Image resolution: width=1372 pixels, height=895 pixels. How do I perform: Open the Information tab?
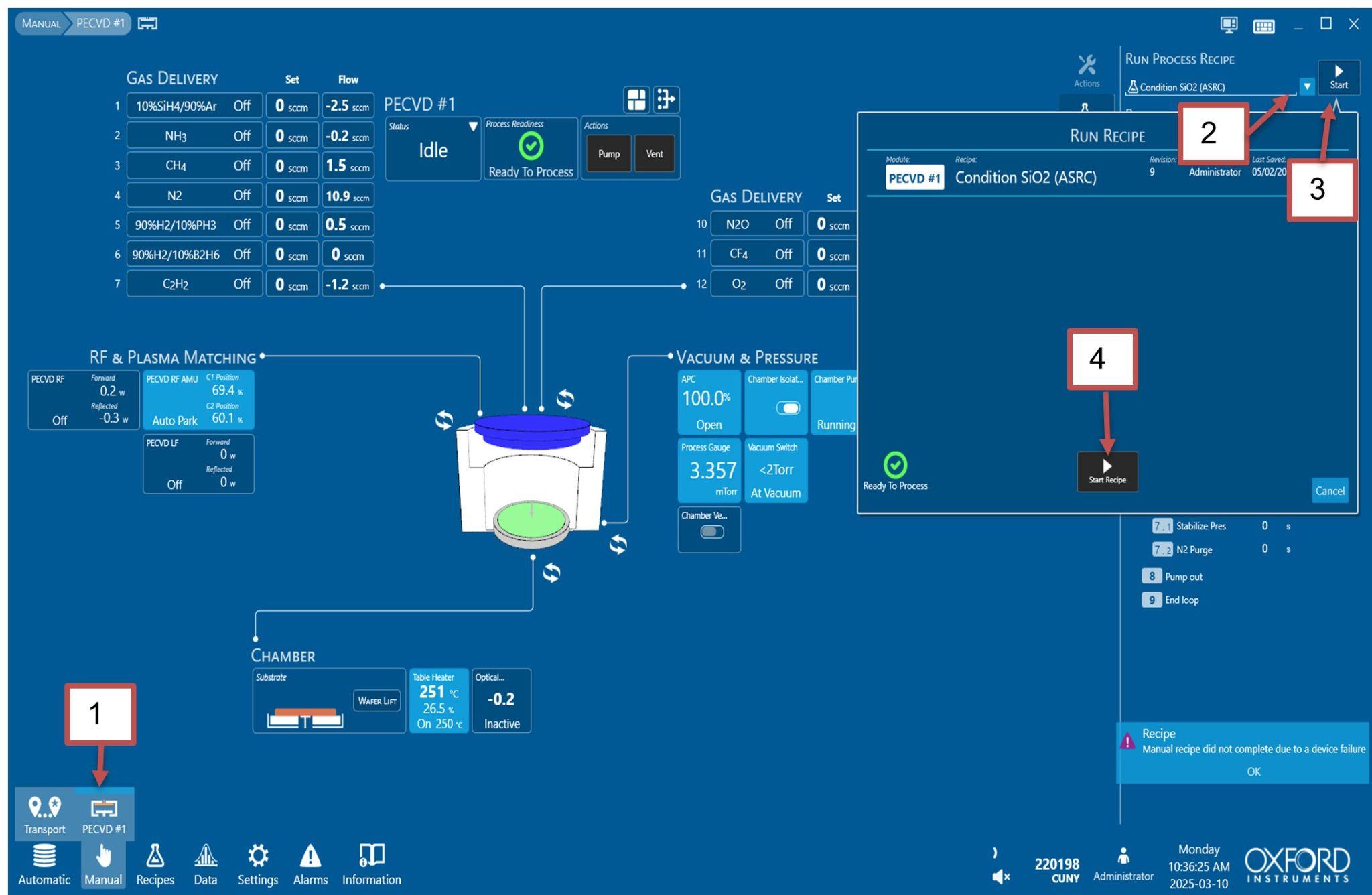click(x=372, y=865)
